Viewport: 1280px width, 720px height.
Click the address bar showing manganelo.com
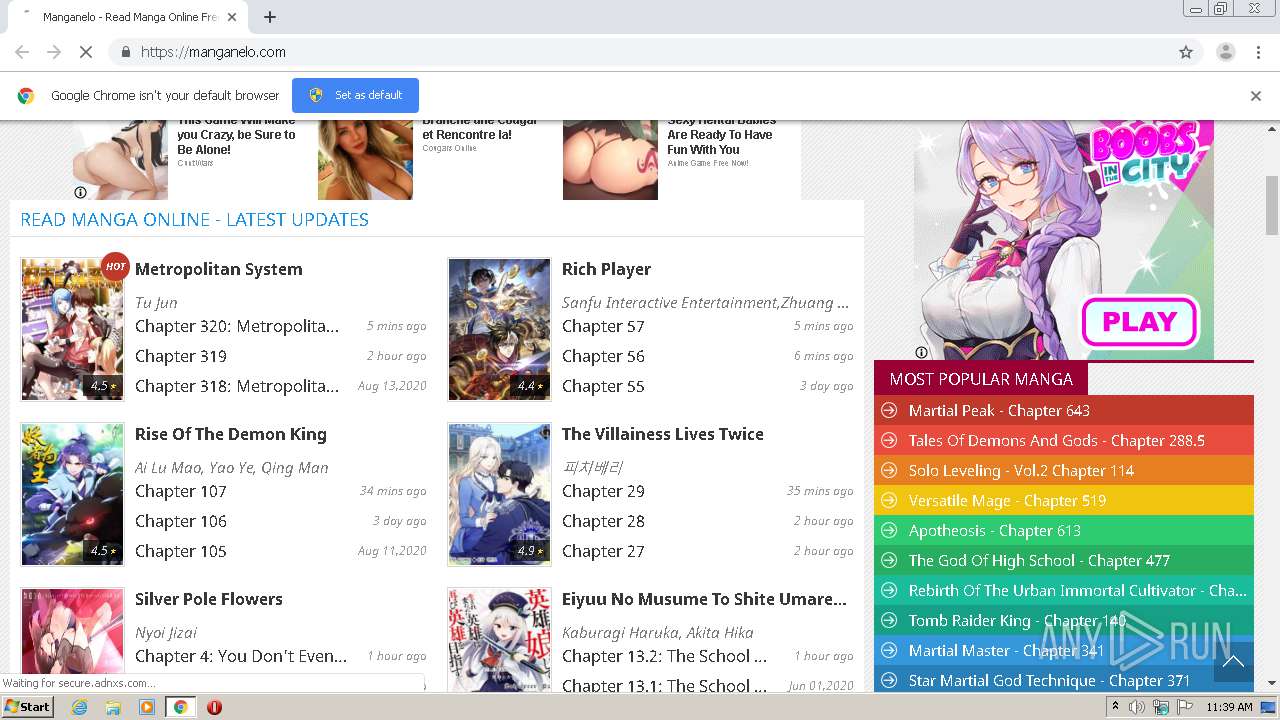(640, 52)
